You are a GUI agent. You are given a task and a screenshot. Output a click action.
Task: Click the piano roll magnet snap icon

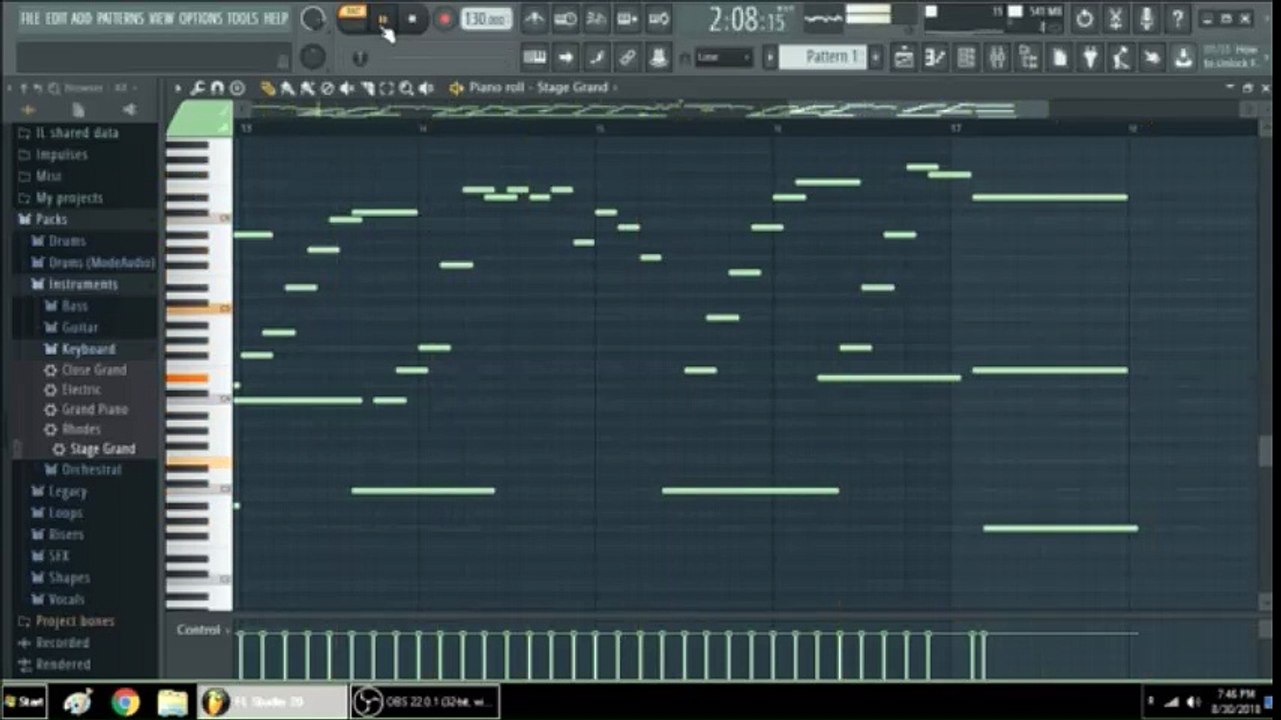tap(217, 88)
